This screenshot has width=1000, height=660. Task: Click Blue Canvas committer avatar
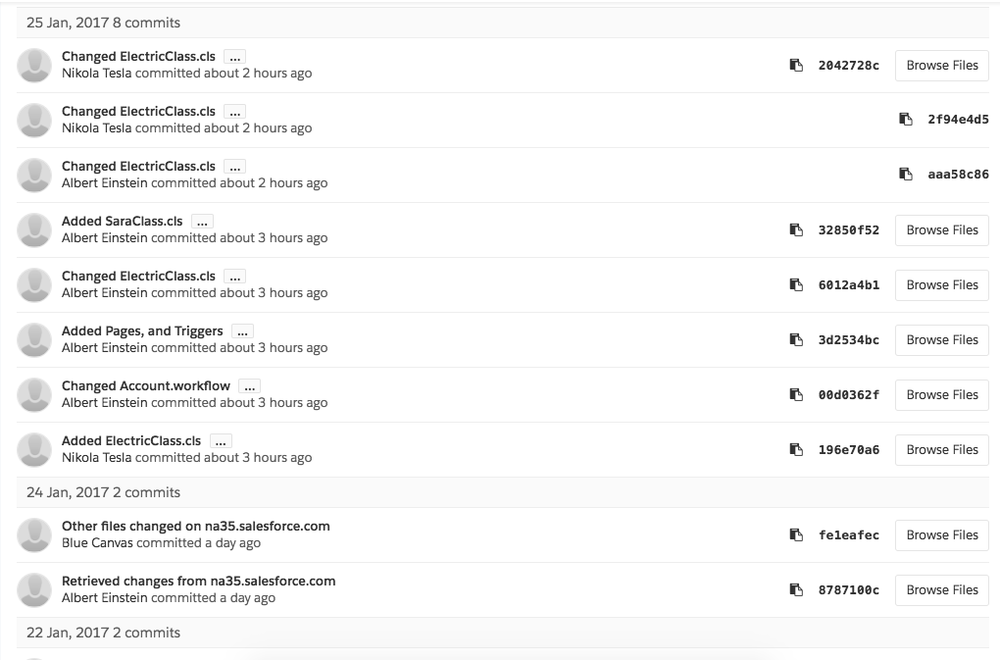pyautogui.click(x=34, y=535)
